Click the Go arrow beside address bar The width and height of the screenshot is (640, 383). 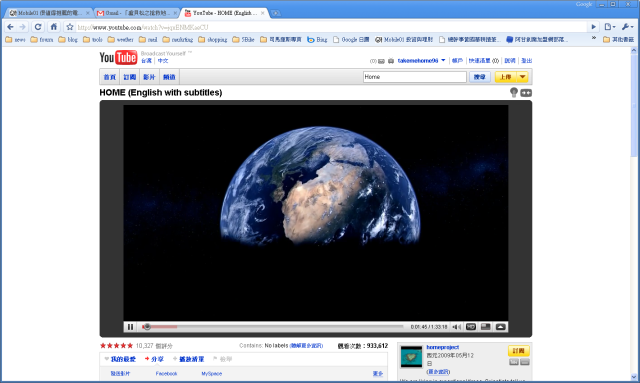pyautogui.click(x=593, y=27)
